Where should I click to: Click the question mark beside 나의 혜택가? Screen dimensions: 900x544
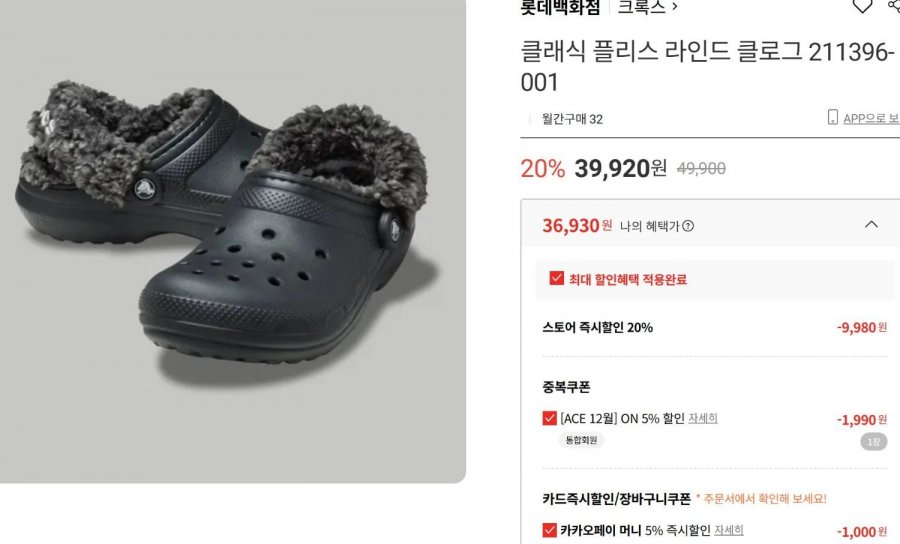688,226
